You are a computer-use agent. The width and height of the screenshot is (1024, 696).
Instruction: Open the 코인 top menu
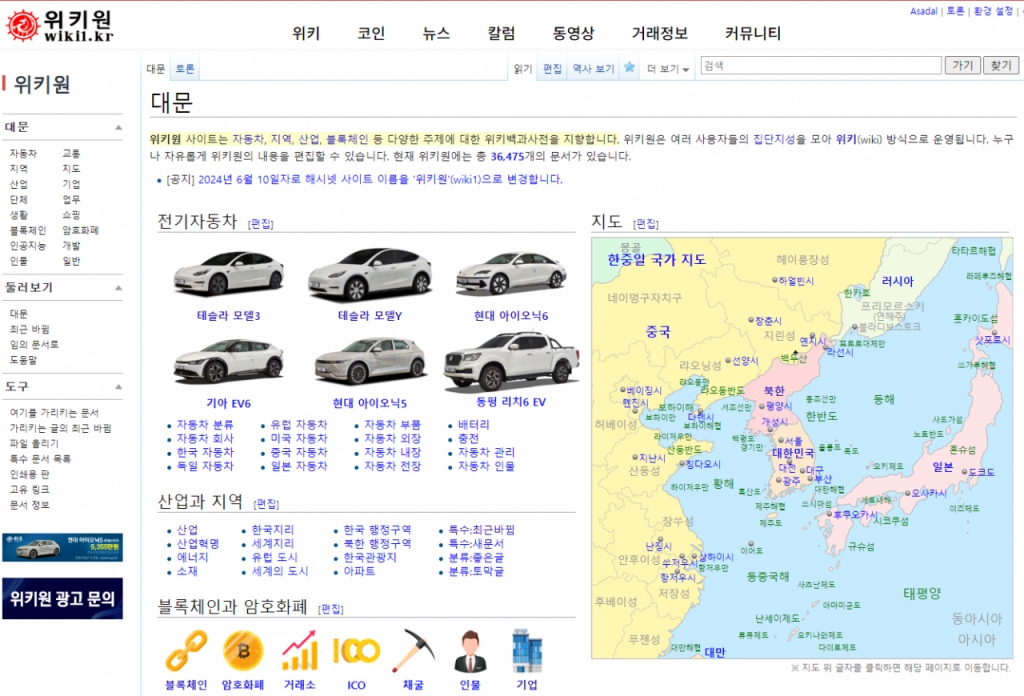coord(371,33)
